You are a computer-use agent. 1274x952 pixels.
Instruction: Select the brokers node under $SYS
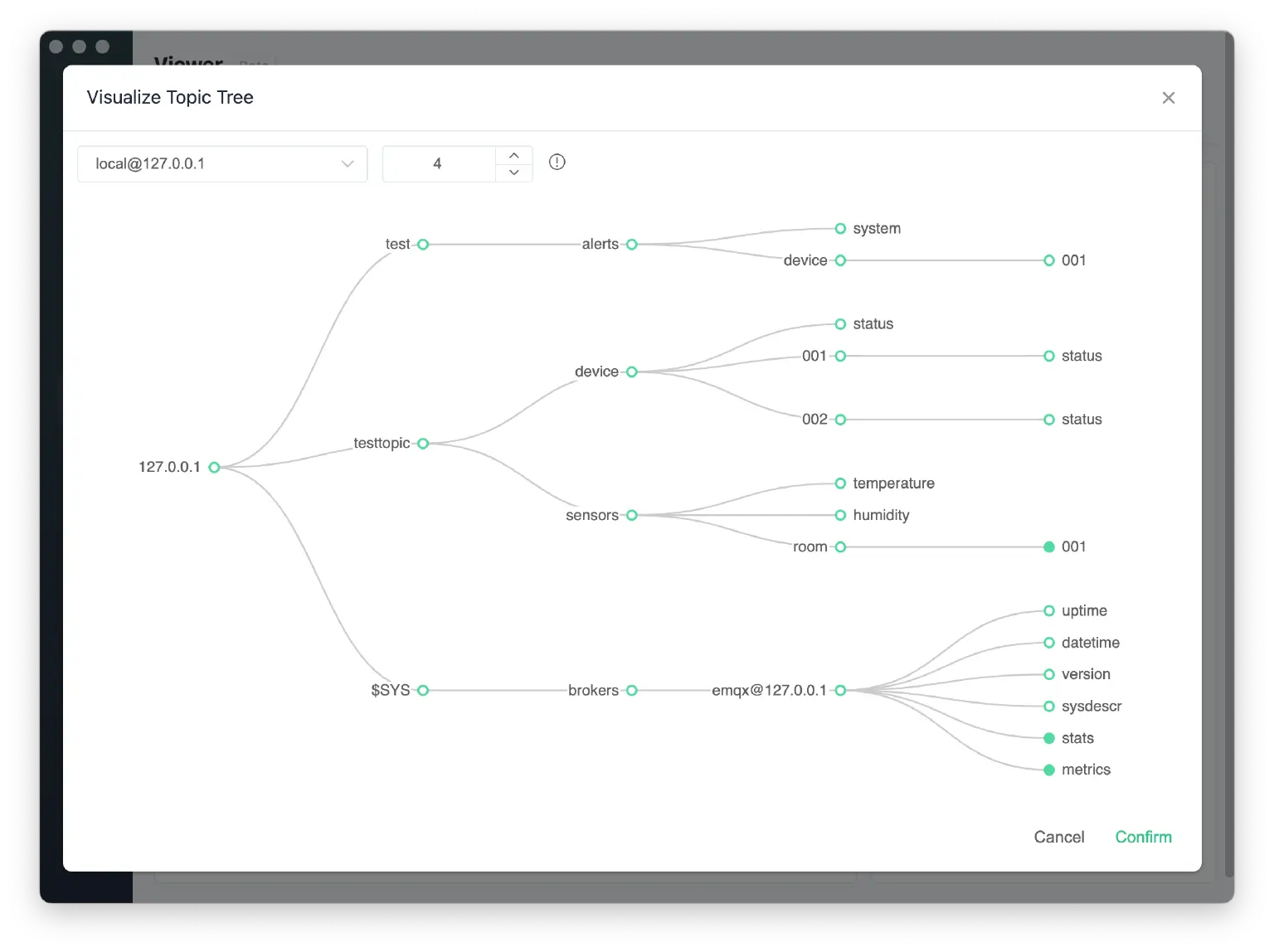click(x=631, y=690)
